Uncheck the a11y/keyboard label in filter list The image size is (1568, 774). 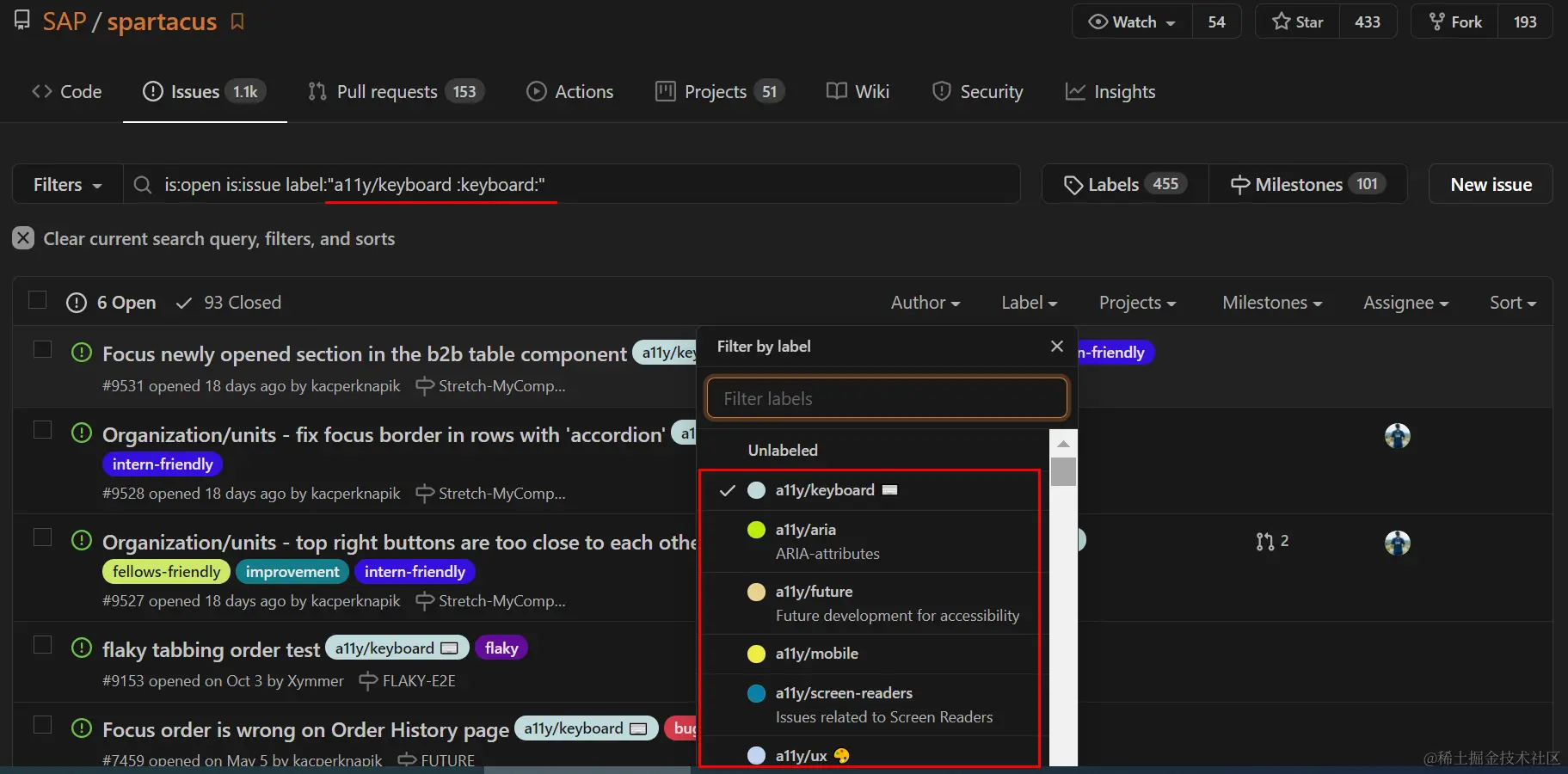(x=870, y=490)
